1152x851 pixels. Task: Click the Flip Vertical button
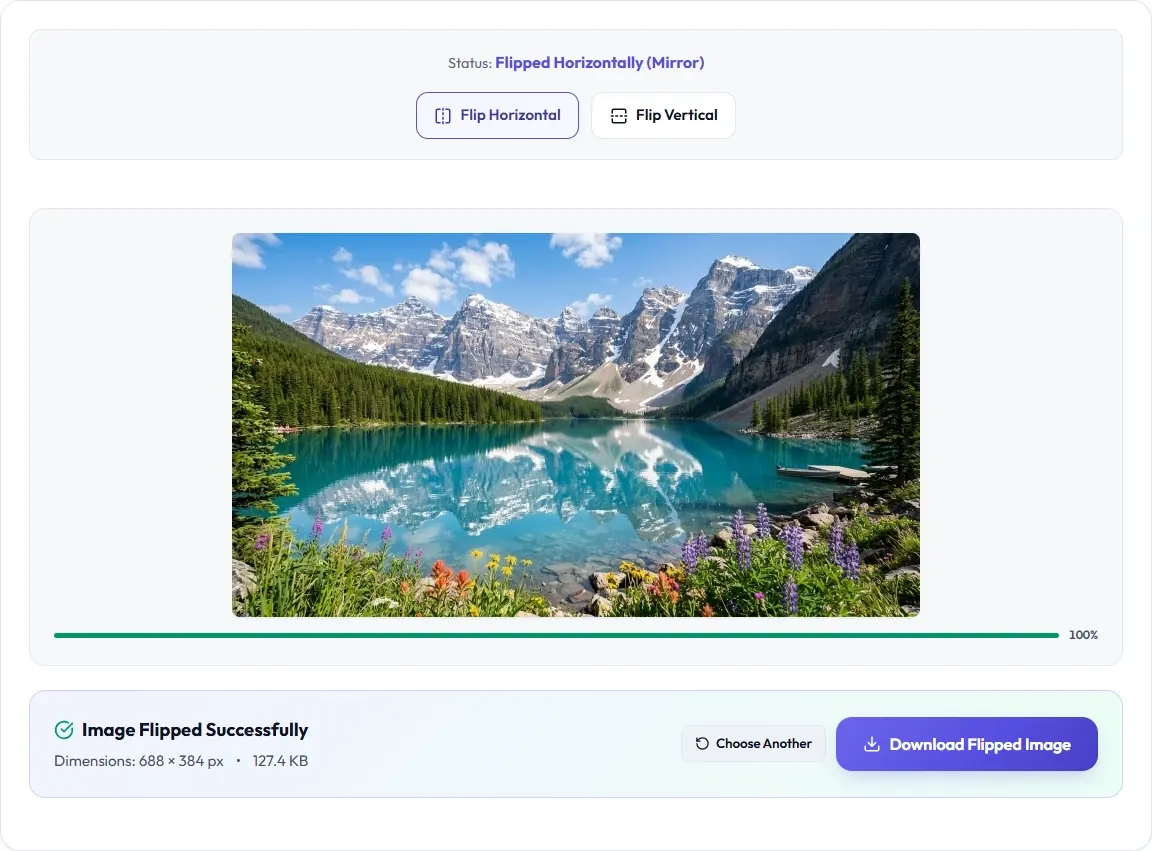(x=663, y=115)
